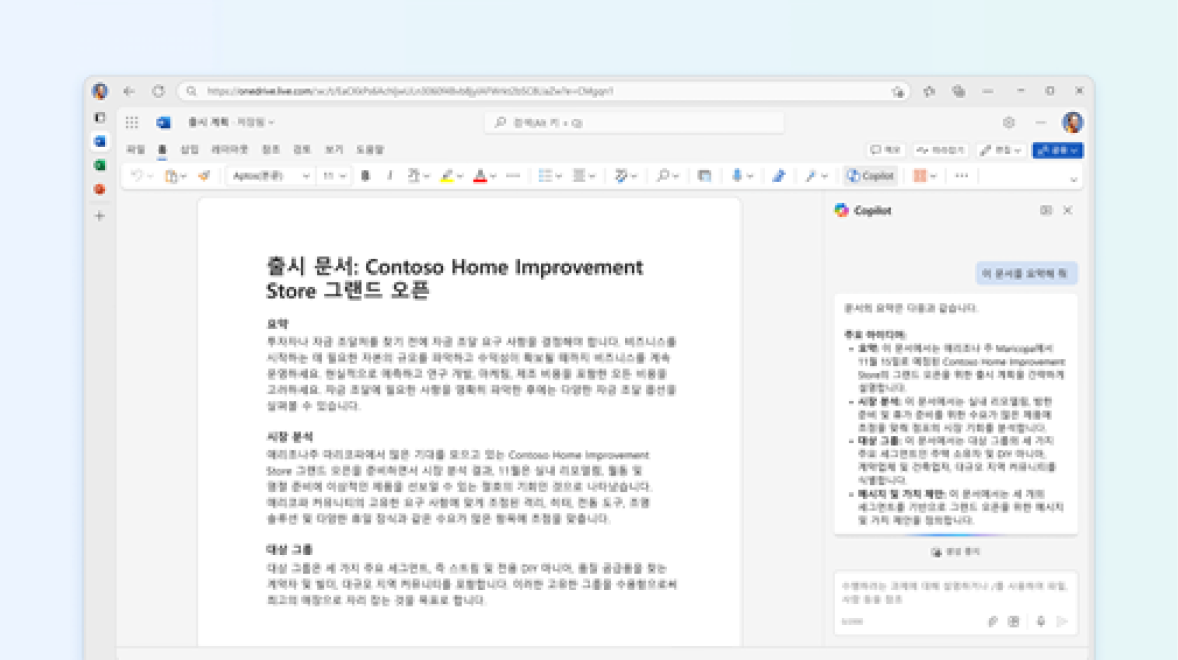Open Copilot prompt gallery icon
The width and height of the screenshot is (1178, 660).
(1014, 622)
